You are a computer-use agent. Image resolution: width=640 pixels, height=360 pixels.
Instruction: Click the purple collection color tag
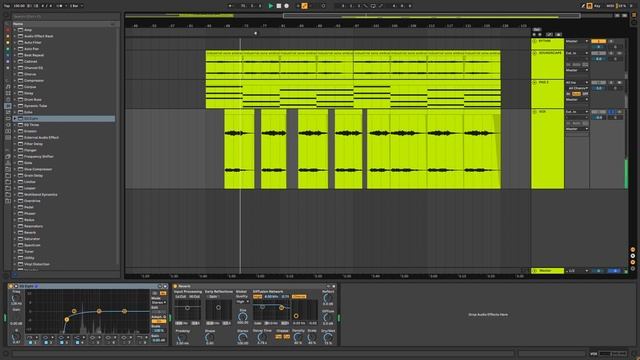[x=7, y=62]
